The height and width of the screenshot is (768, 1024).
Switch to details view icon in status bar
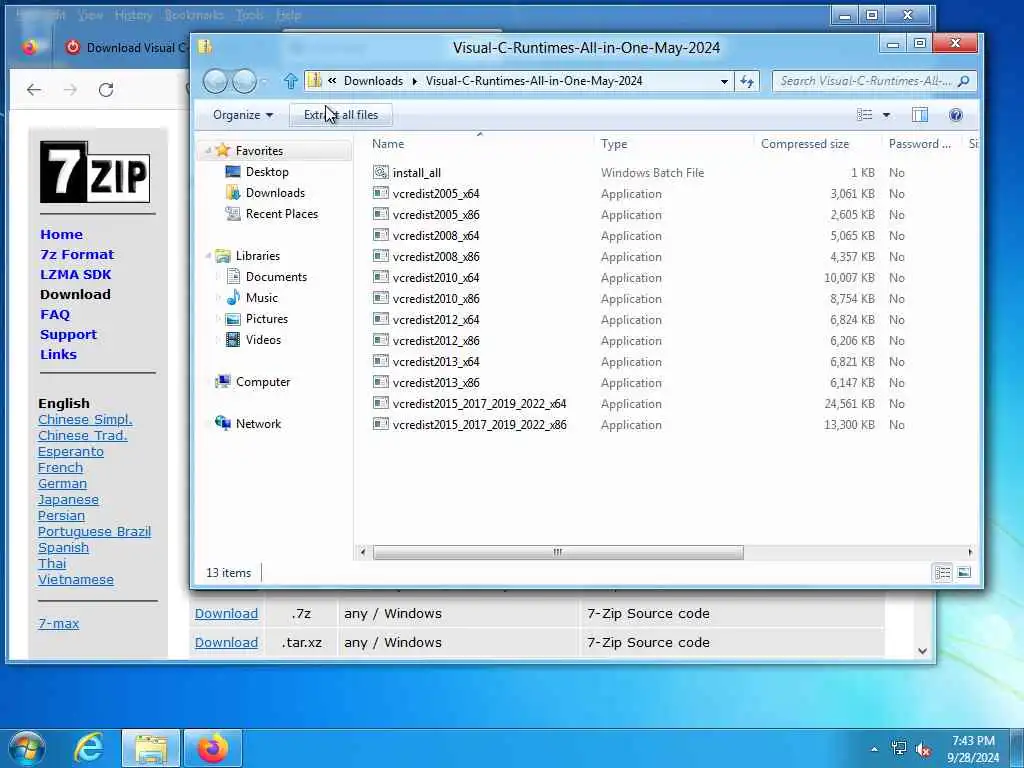click(x=942, y=573)
